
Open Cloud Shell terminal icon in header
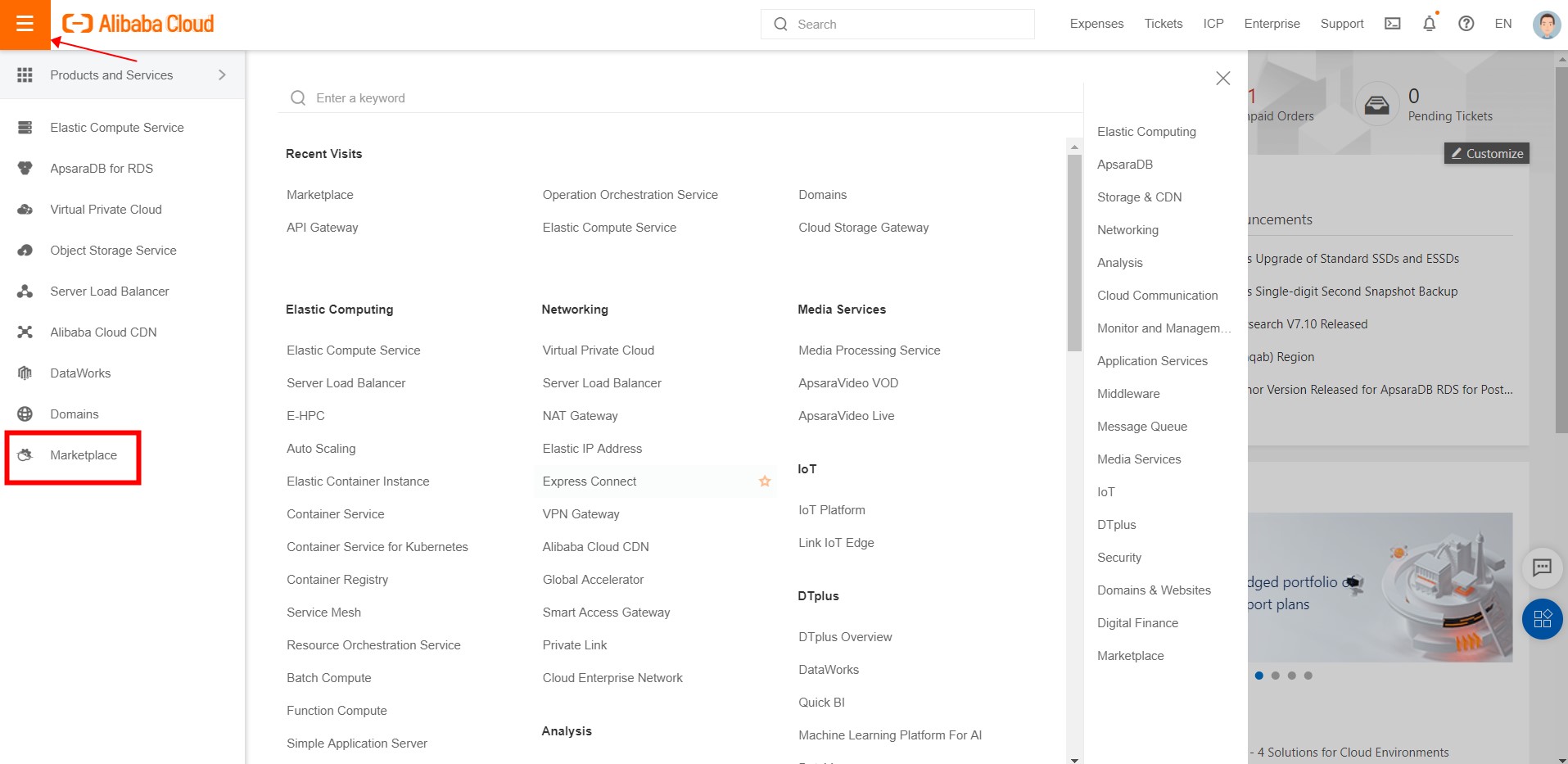(x=1392, y=24)
